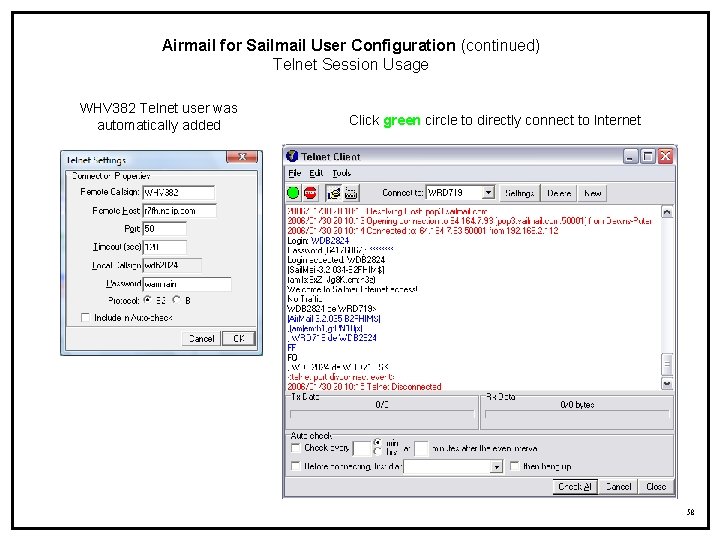The height and width of the screenshot is (540, 720).
Task: Expand the Connect to dropdown
Action: 489,192
